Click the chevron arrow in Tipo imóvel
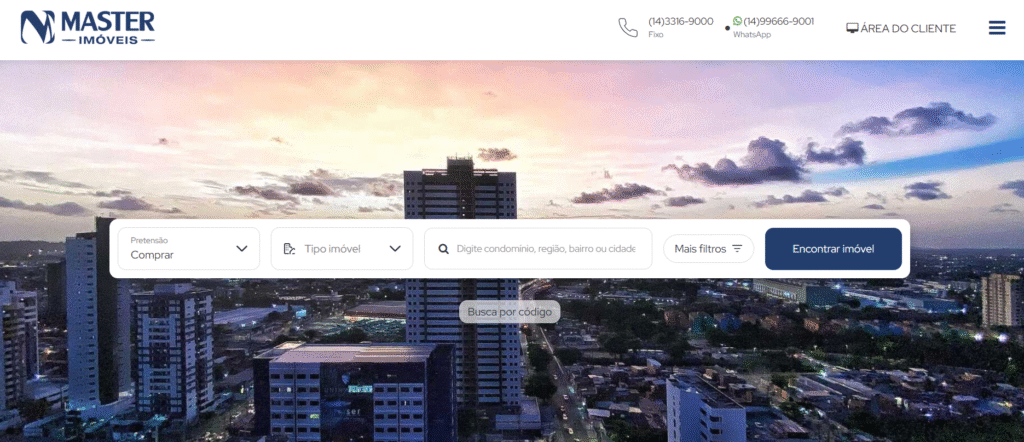1024x442 pixels. coord(394,249)
